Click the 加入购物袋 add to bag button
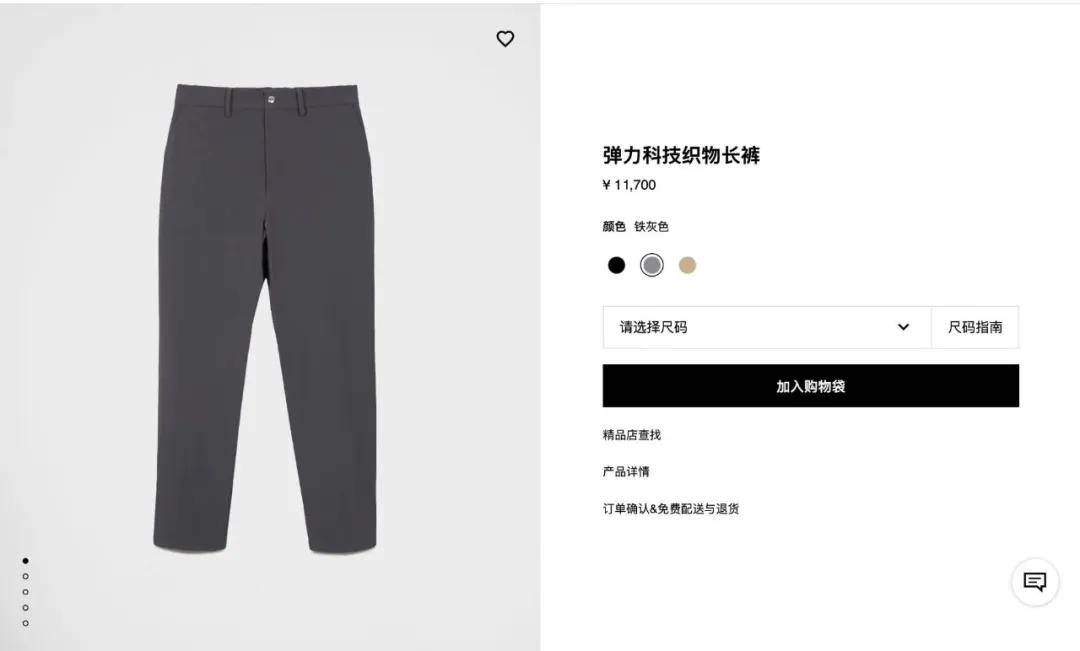Image resolution: width=1080 pixels, height=651 pixels. [x=811, y=386]
